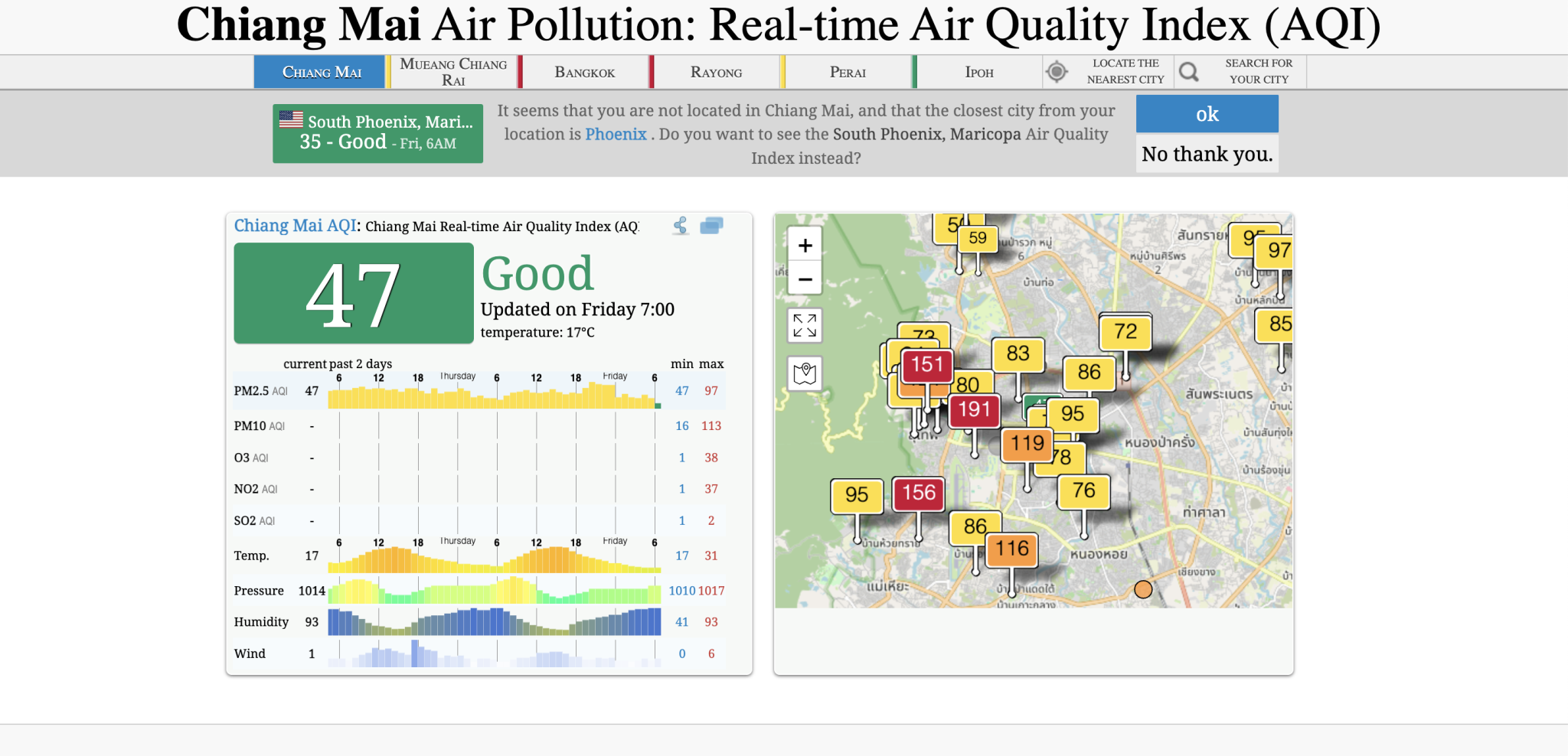This screenshot has height=756, width=1568.
Task: Click the green 47 AQI box
Action: [354, 293]
